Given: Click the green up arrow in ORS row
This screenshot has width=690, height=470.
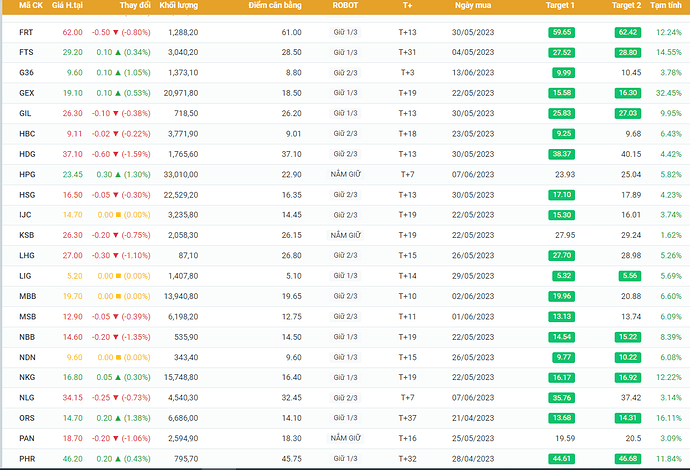Looking at the screenshot, I should point(116,418).
